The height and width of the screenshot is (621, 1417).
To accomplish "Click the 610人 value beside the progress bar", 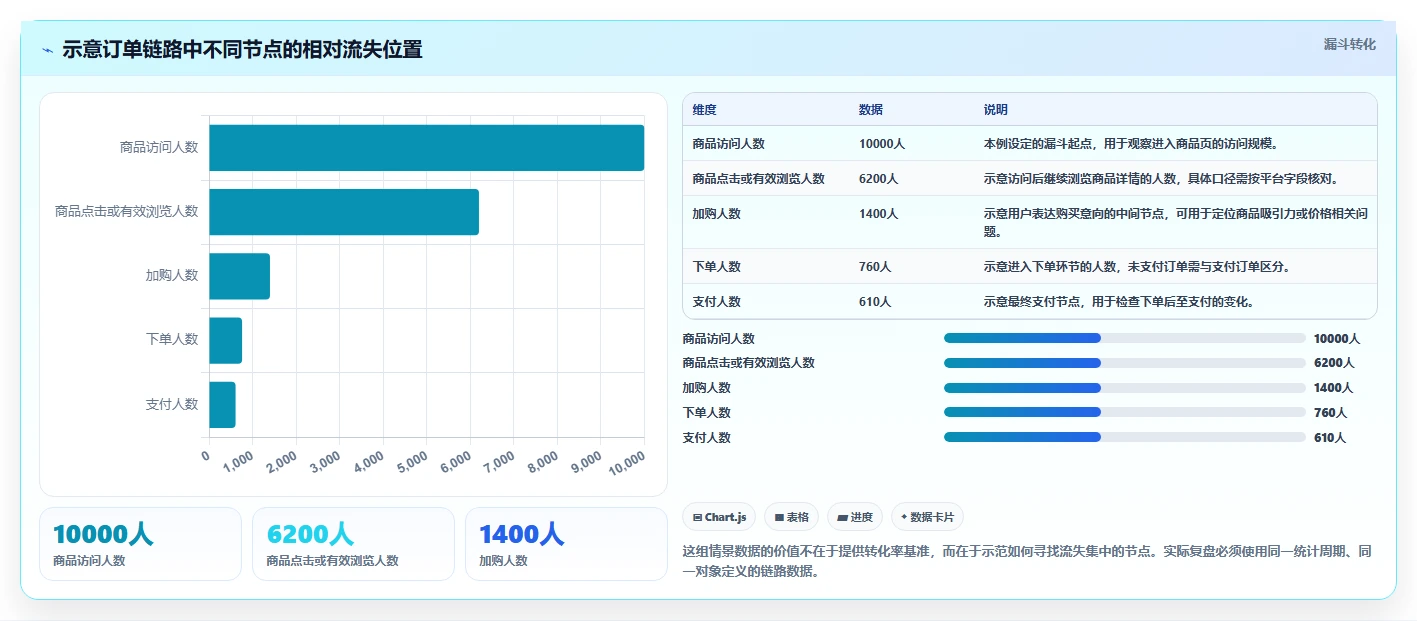I will point(1330,438).
